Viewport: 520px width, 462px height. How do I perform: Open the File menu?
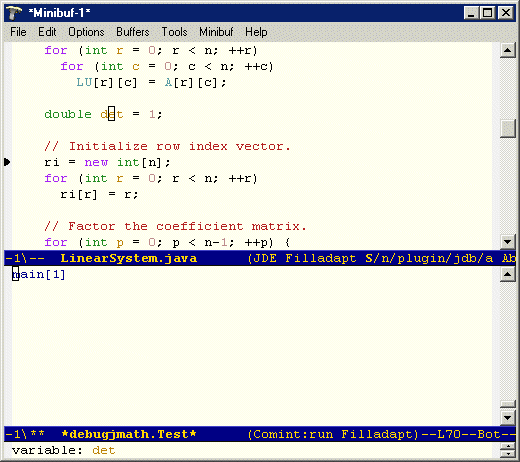[x=18, y=32]
